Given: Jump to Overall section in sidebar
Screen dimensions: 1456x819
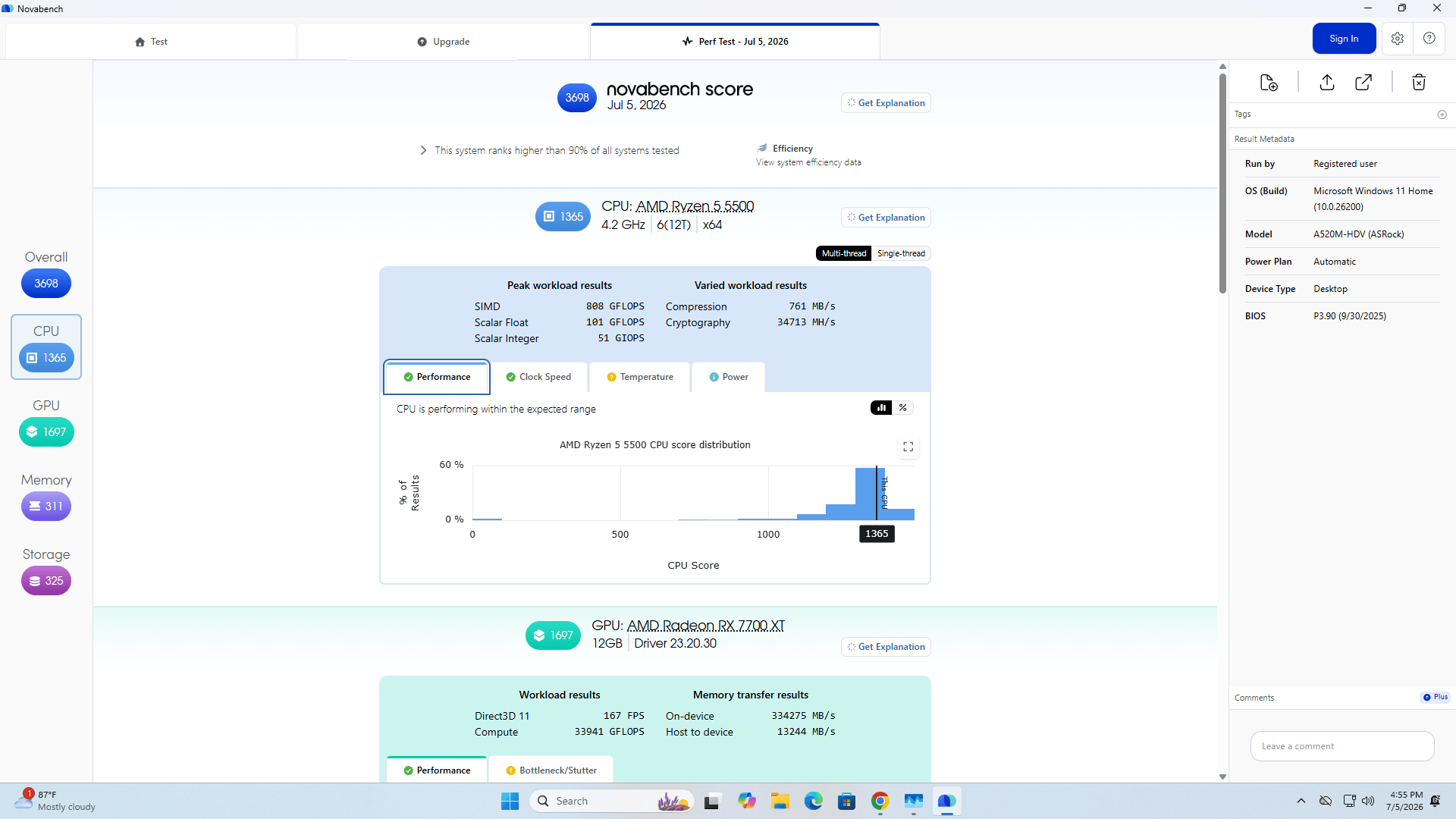Looking at the screenshot, I should 46,274.
